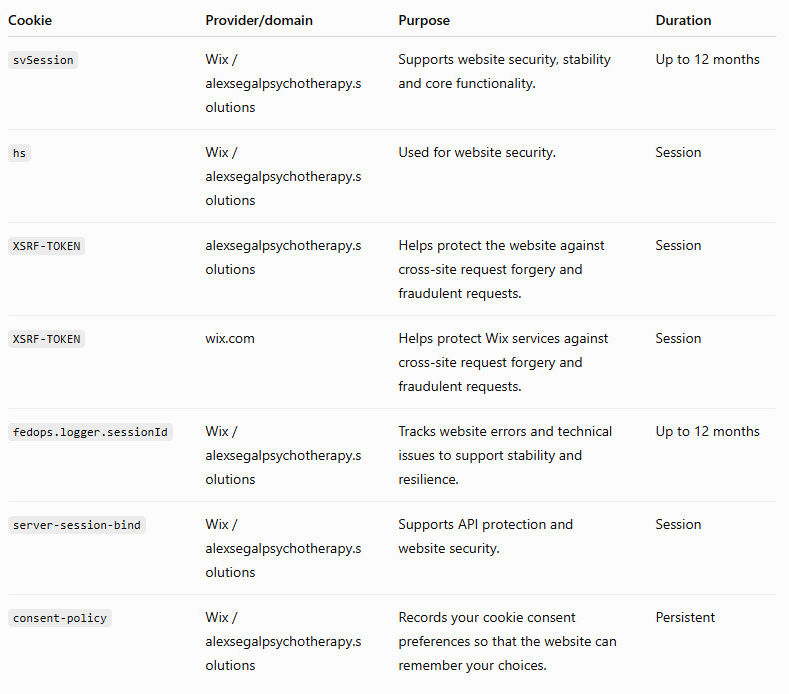Image resolution: width=789 pixels, height=694 pixels.
Task: Select the consent-policy cookie tag
Action: coord(59,618)
